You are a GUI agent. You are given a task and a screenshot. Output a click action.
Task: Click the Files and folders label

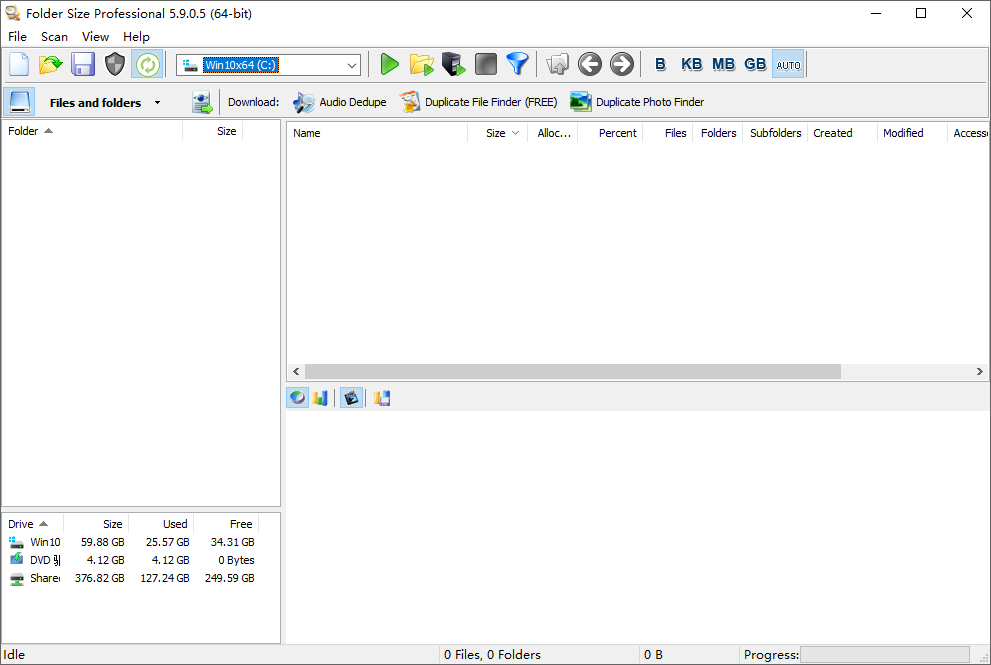95,102
